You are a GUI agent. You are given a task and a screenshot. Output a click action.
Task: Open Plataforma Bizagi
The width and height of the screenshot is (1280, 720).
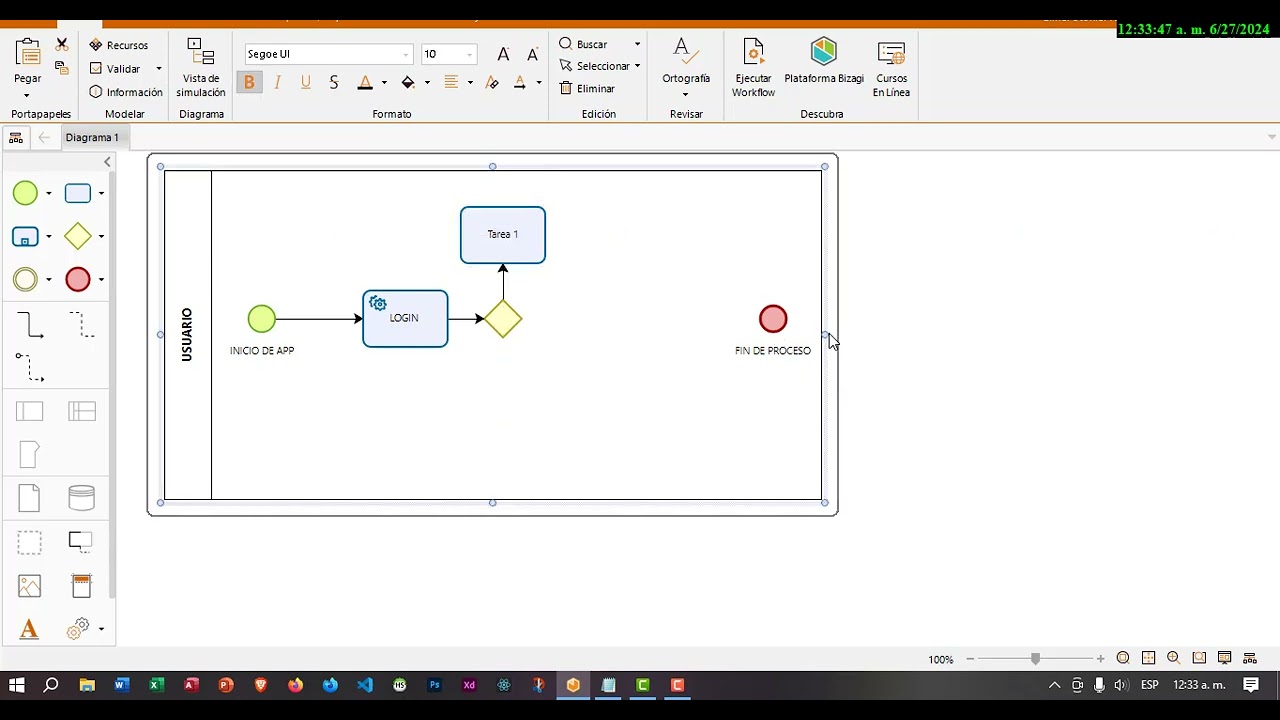[x=824, y=62]
